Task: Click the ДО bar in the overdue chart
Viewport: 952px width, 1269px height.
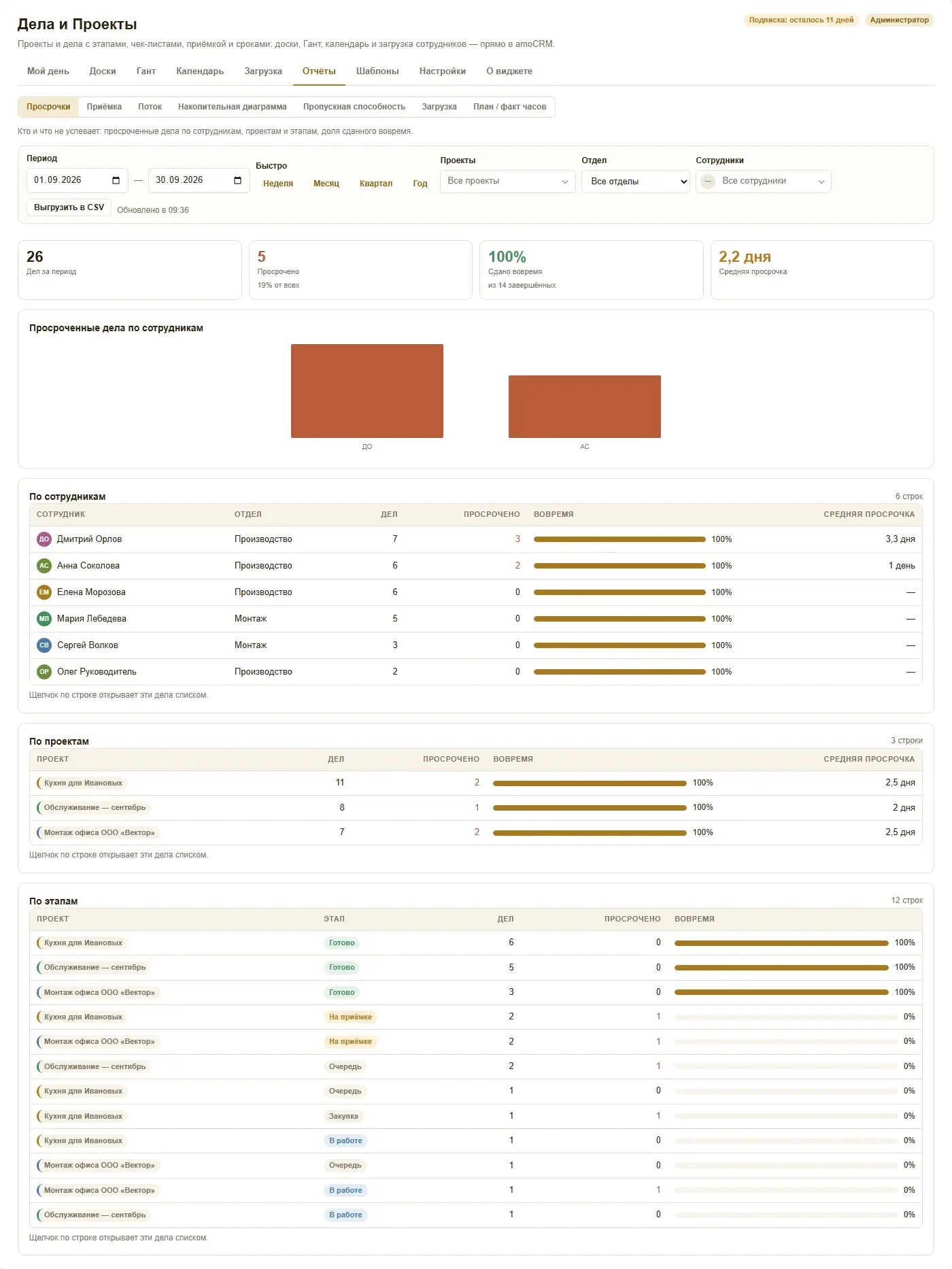Action: pyautogui.click(x=367, y=391)
